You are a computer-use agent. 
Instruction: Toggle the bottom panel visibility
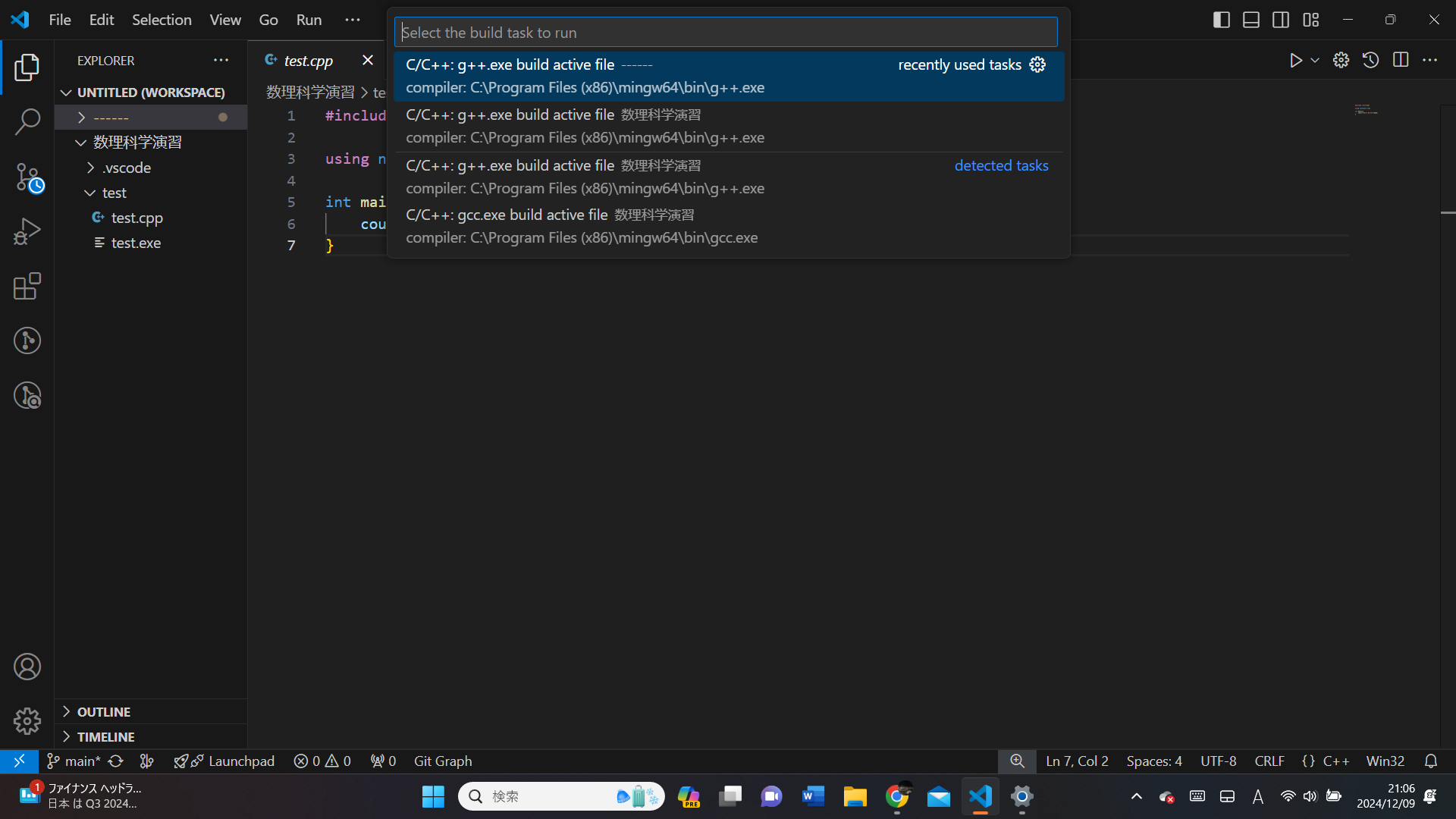click(x=1250, y=20)
